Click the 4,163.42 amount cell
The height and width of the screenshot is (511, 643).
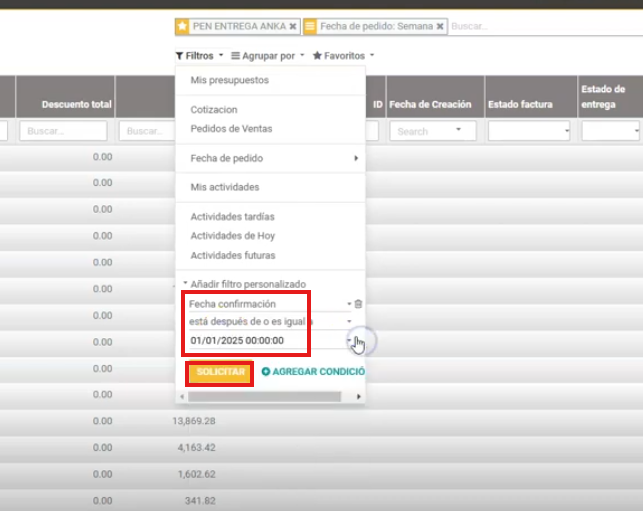point(196,447)
